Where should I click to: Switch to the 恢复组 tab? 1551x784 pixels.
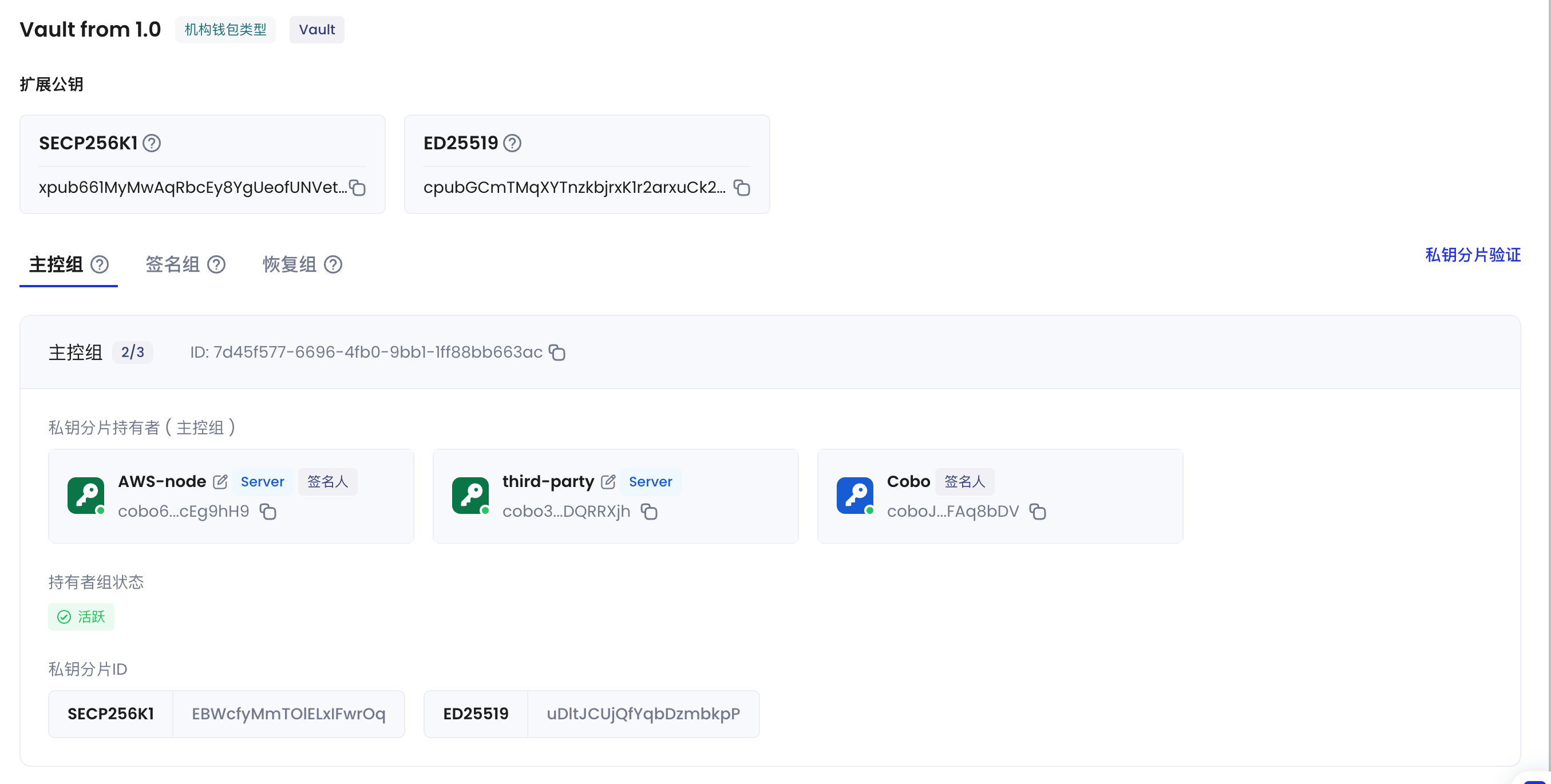(x=290, y=264)
